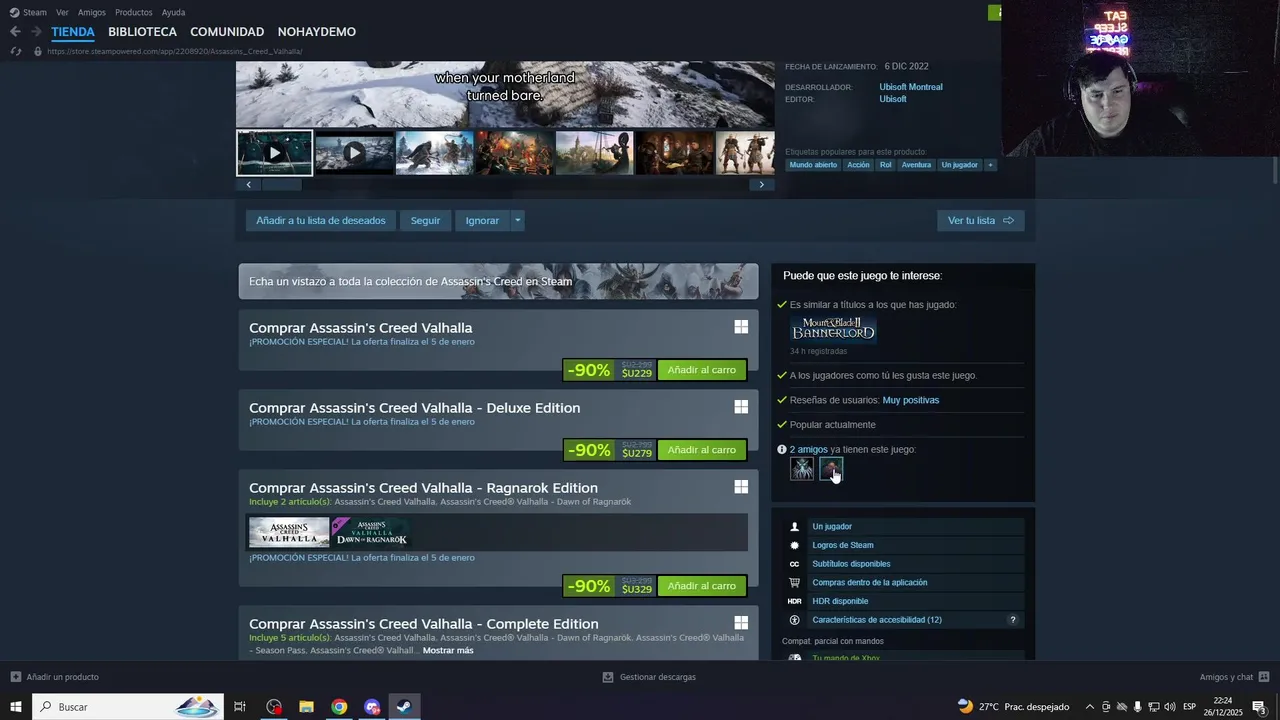This screenshot has height=720, width=1280.
Task: Select the third snowy screenshot thumbnail
Action: pyautogui.click(x=434, y=153)
